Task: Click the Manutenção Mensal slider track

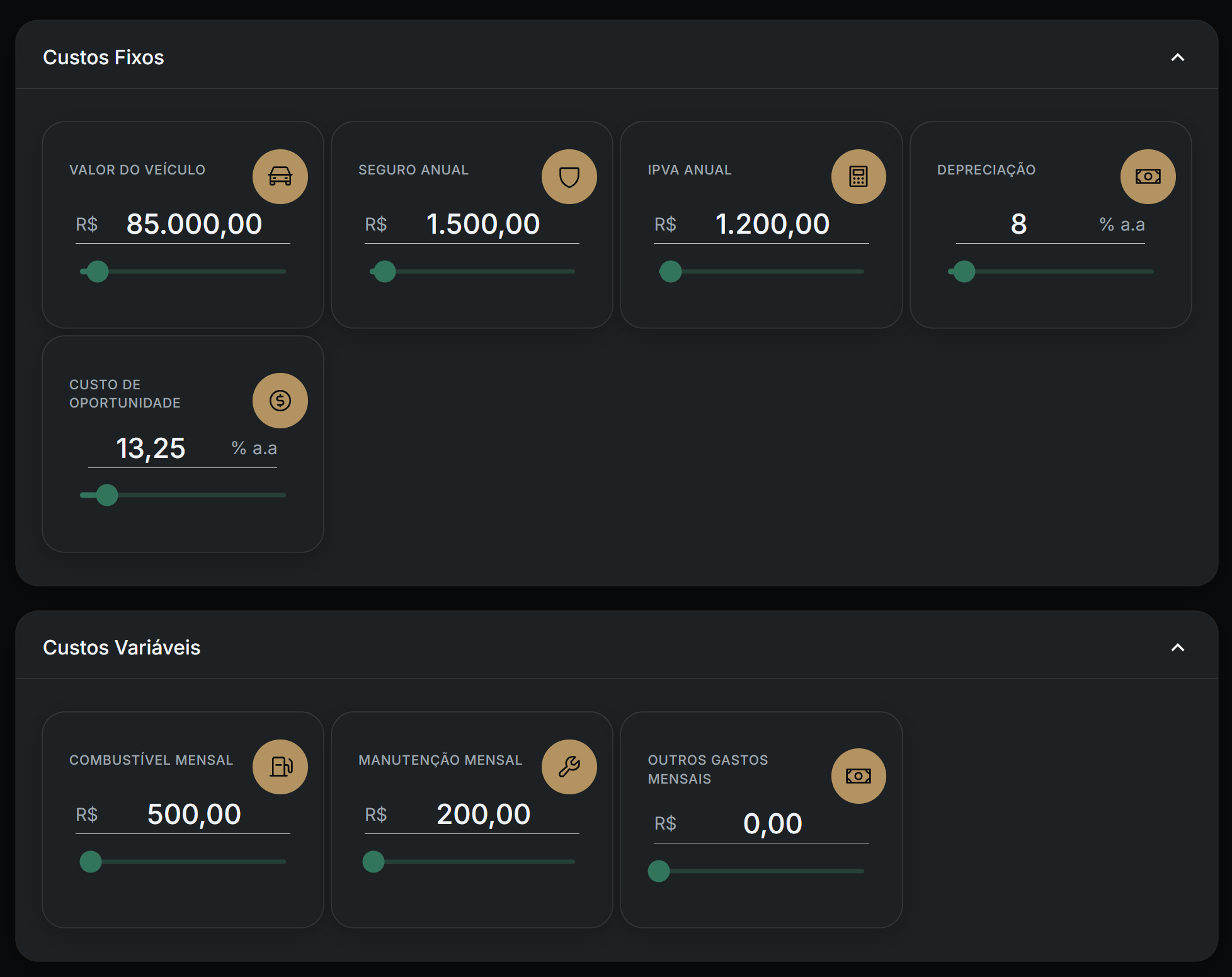Action: point(479,862)
